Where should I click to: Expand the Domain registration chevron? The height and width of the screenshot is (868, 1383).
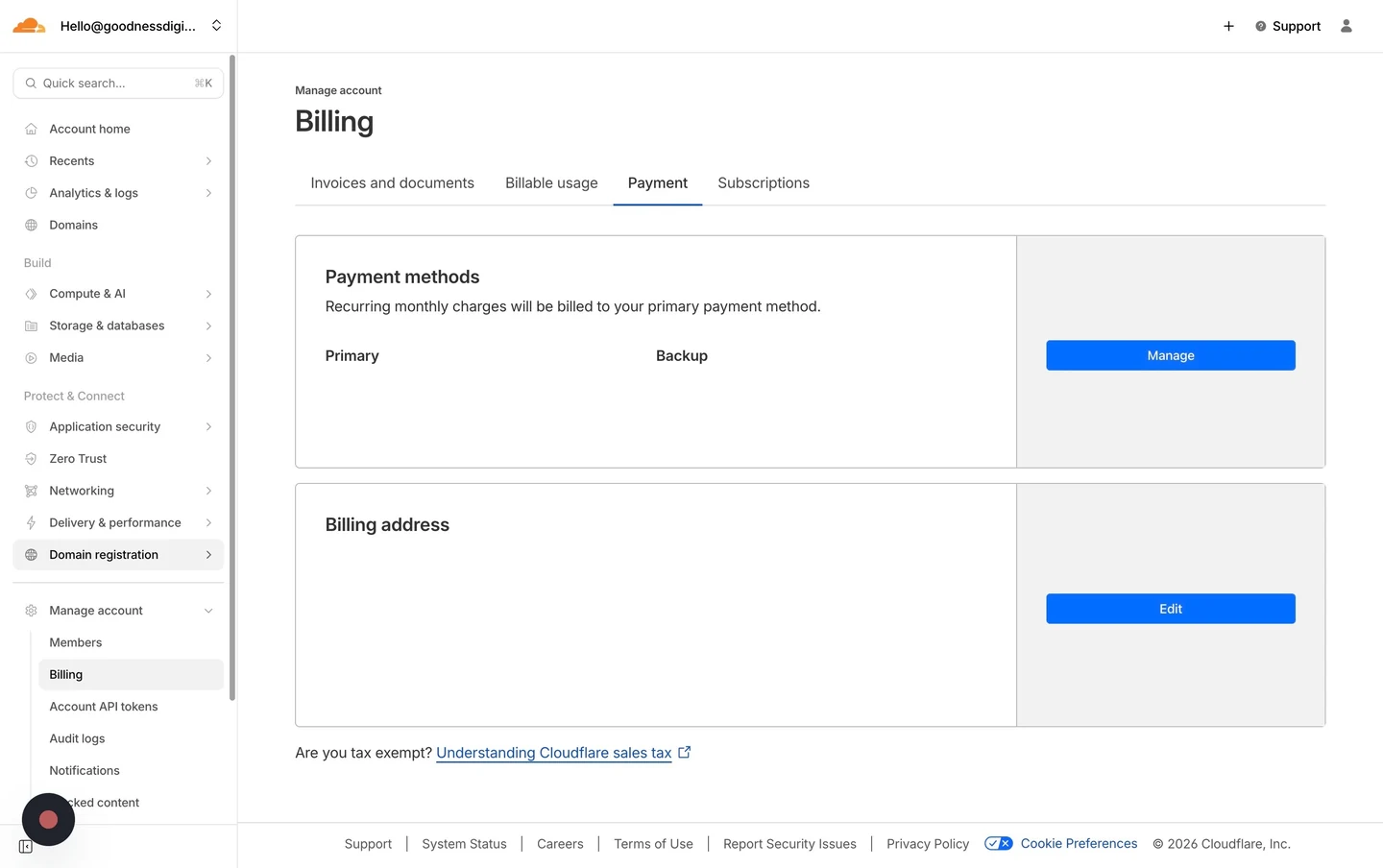208,555
